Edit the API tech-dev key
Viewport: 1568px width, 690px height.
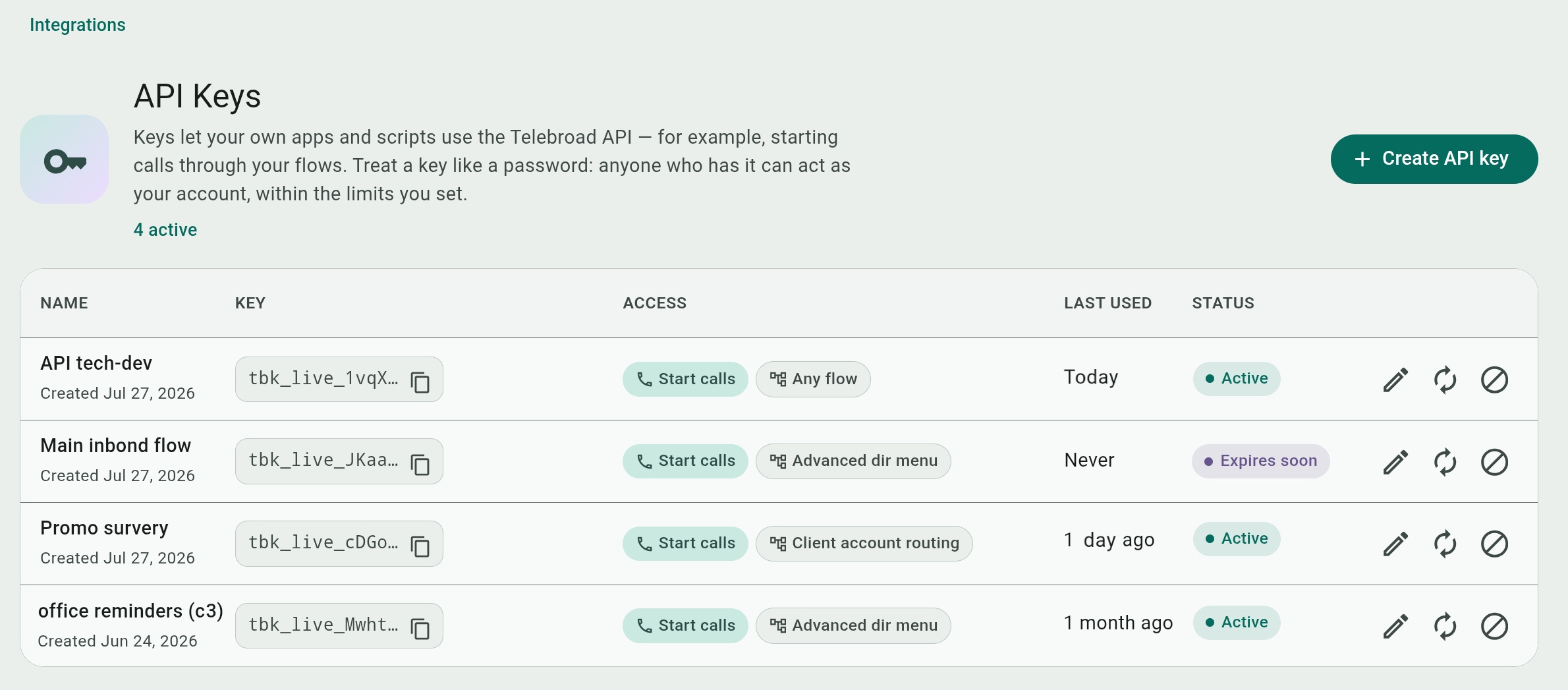click(x=1395, y=380)
